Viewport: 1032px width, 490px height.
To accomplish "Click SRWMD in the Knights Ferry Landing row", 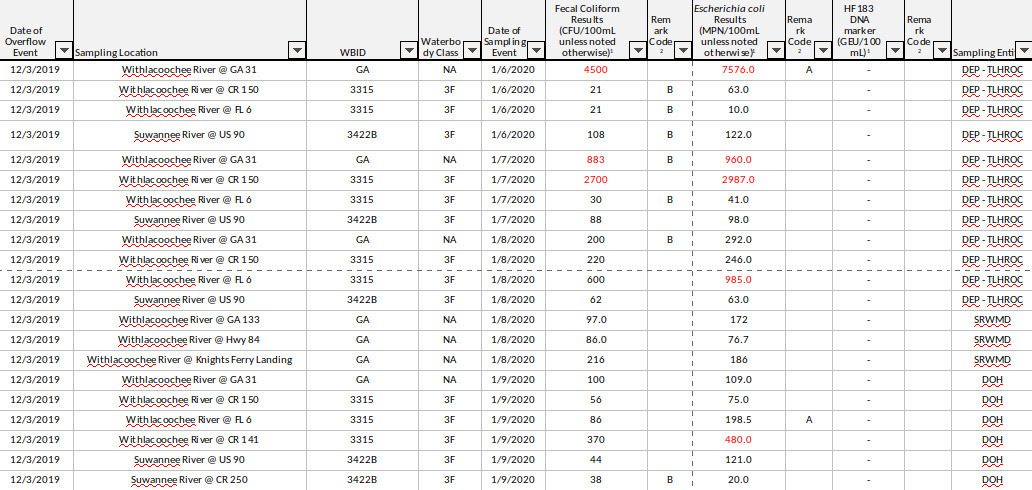I will coord(991,360).
